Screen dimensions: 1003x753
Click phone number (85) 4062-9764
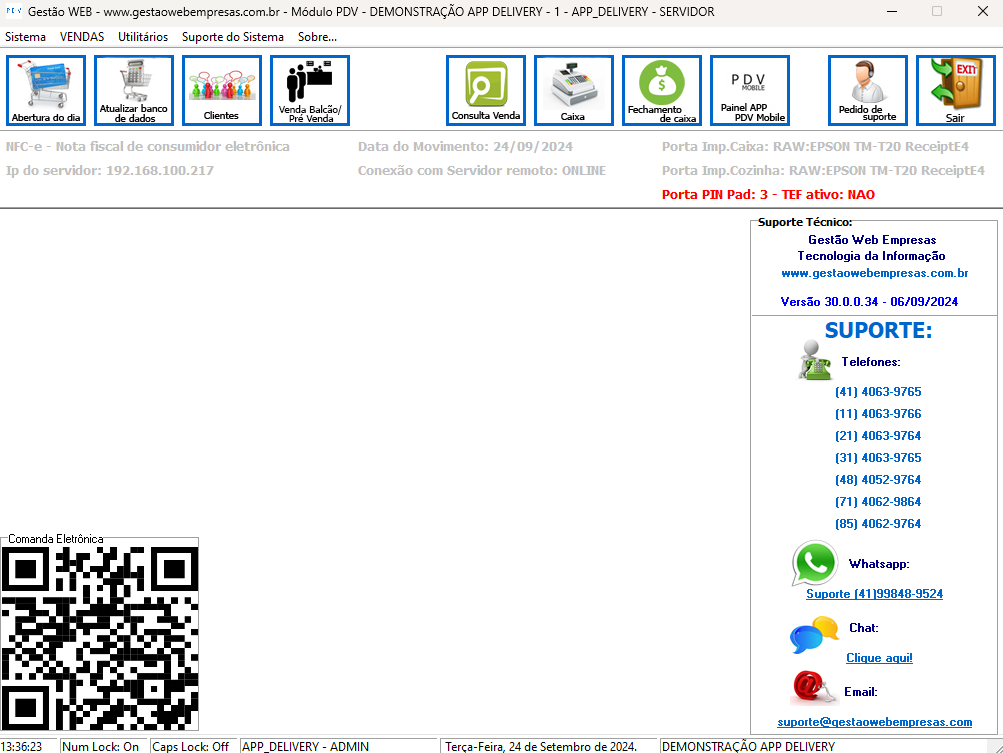(878, 524)
